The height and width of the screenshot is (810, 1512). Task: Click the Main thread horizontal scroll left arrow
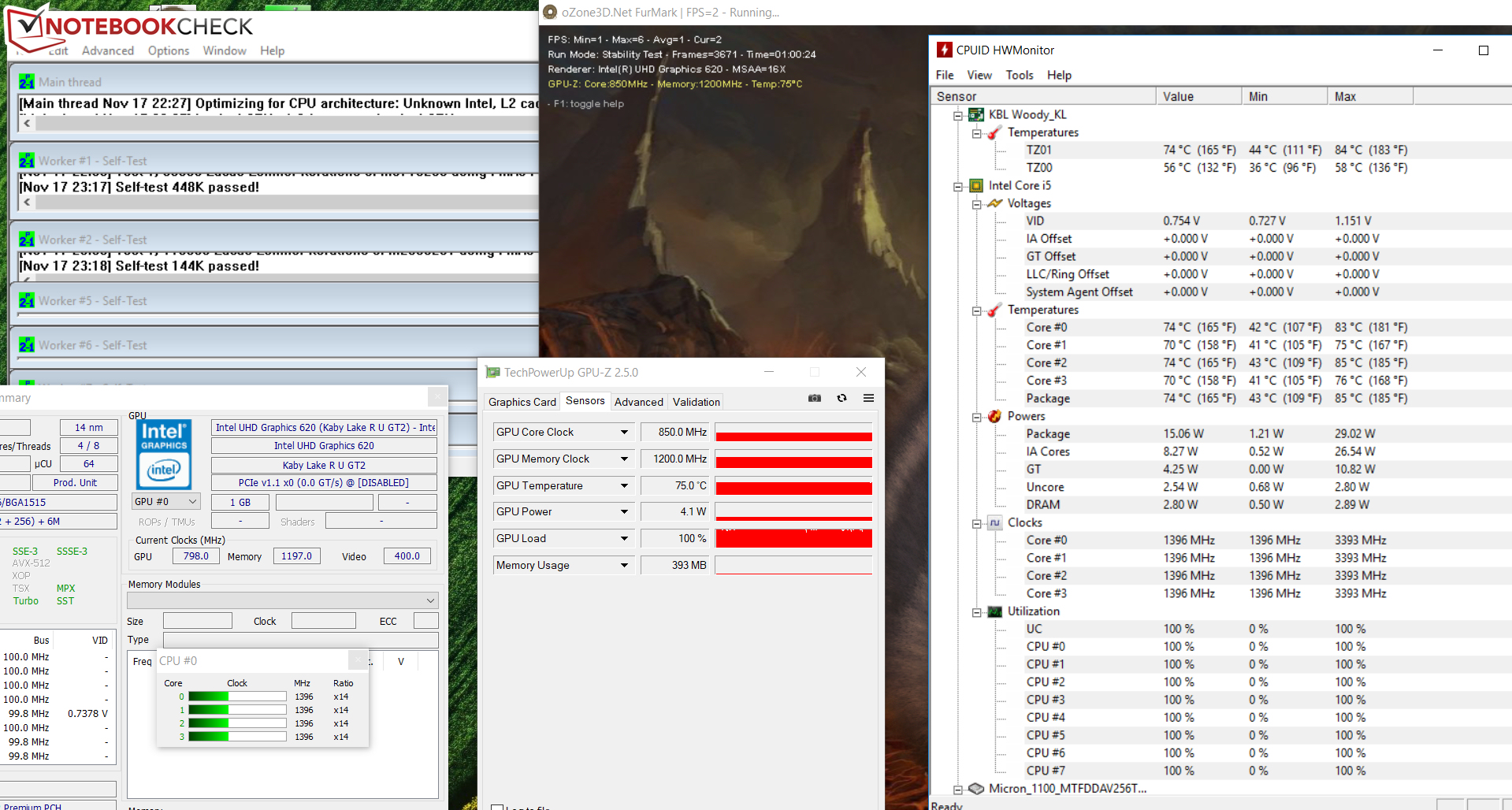28,124
